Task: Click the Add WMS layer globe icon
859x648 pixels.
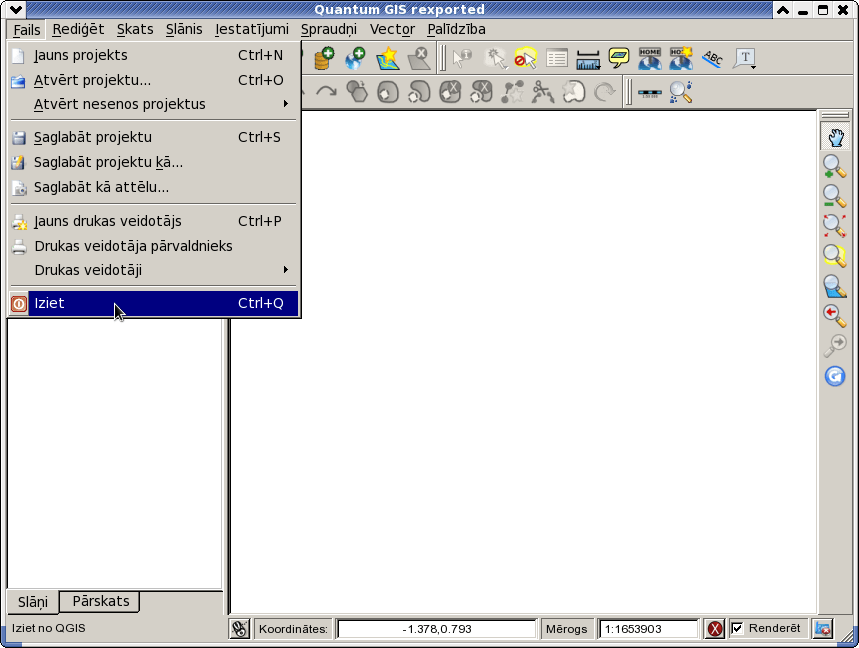Action: [356, 58]
